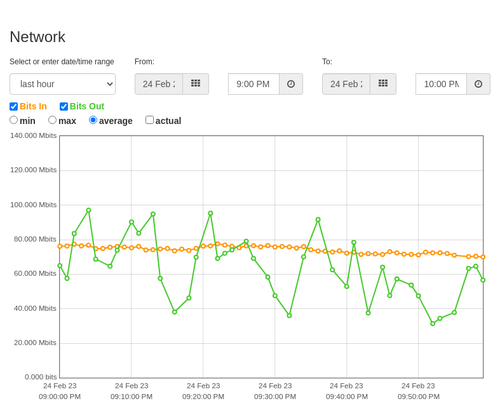Click the 09:50:00 PM x-axis label
The height and width of the screenshot is (403, 500).
418,397
